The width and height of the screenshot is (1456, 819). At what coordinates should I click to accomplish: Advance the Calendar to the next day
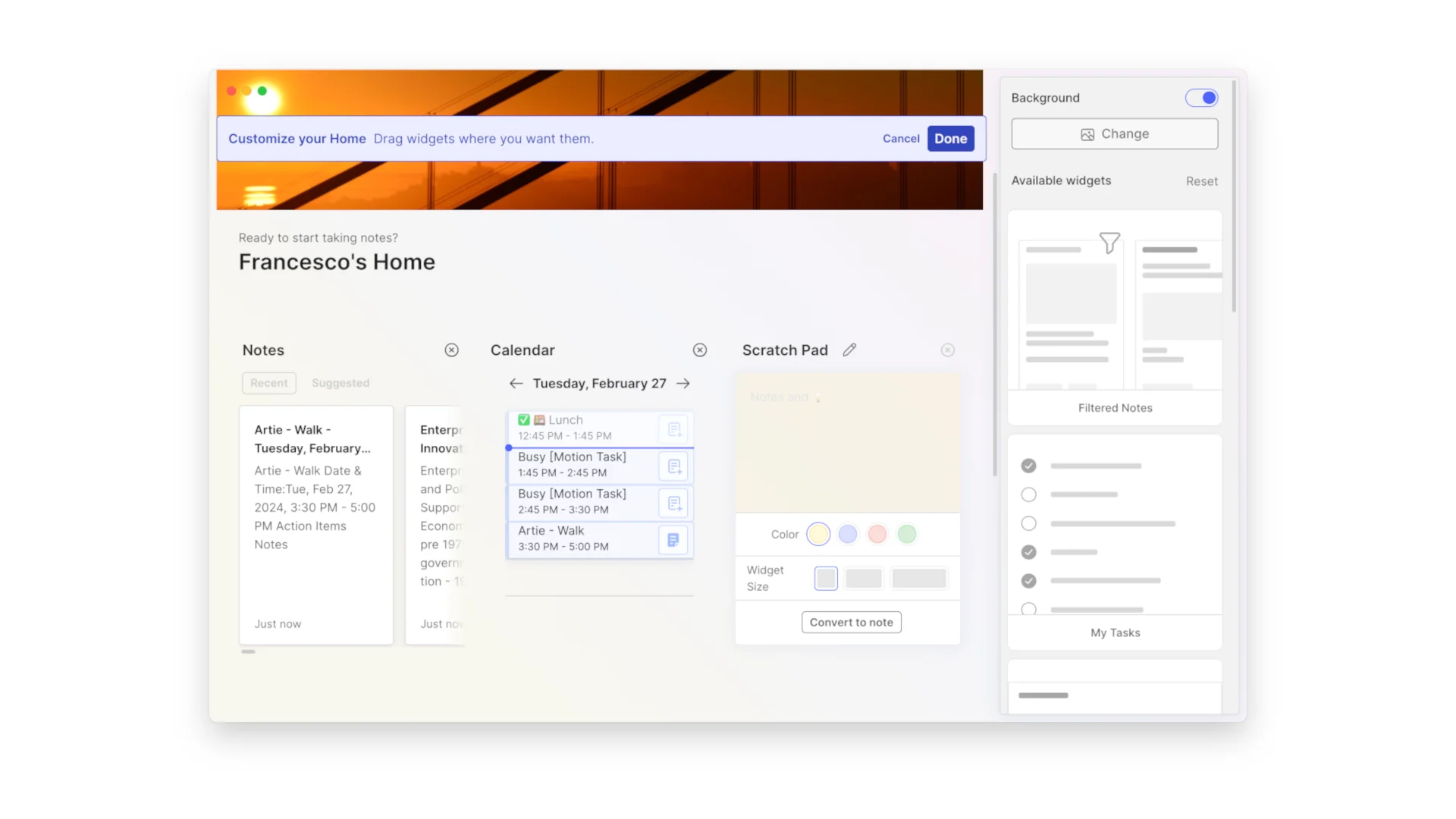[682, 383]
